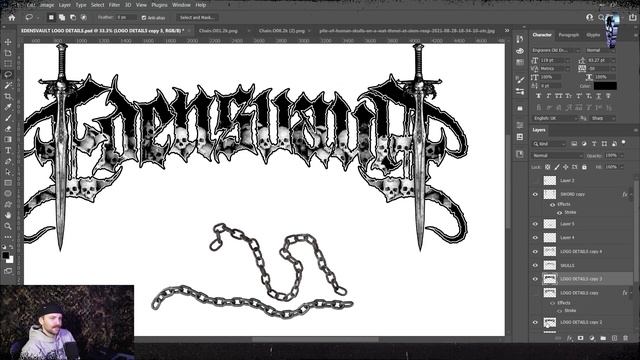
Task: Click Subtract from selection mode icon
Action: coord(73,18)
